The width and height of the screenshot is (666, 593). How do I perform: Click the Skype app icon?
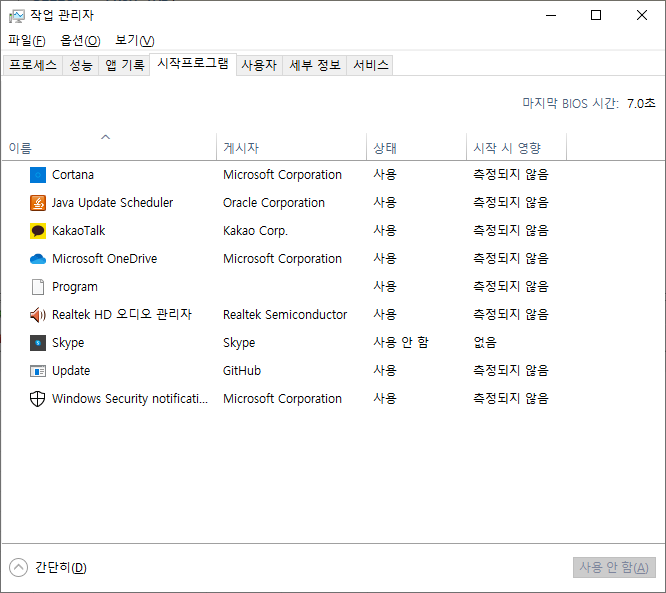click(38, 343)
